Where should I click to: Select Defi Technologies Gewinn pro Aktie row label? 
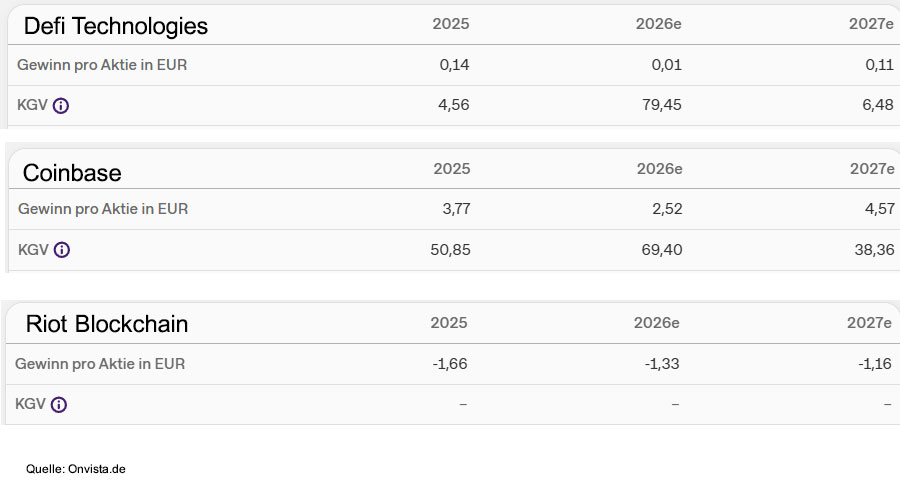click(102, 65)
